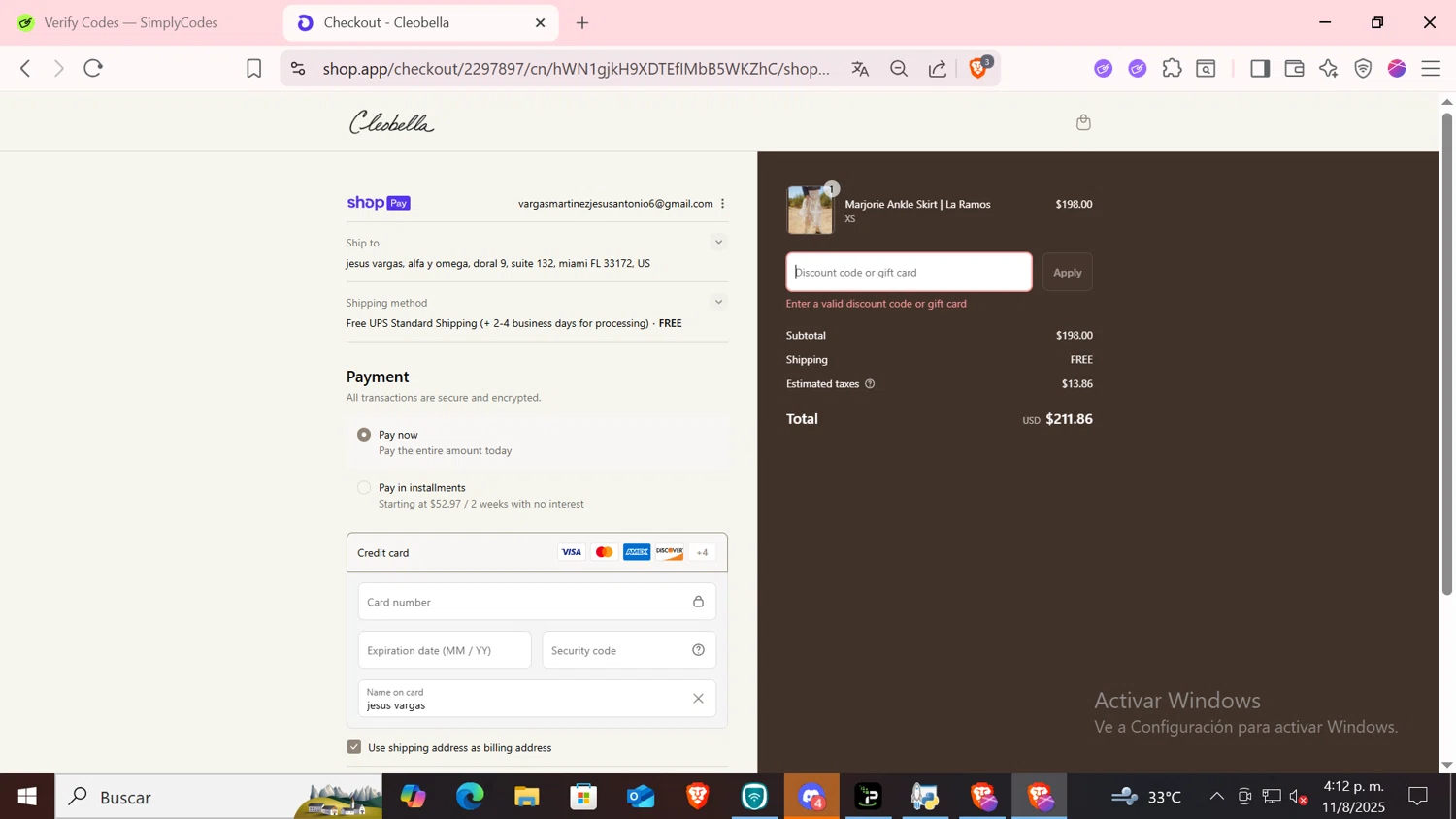Select the Pay now option
Screen dimensions: 1456x819
[x=364, y=435]
